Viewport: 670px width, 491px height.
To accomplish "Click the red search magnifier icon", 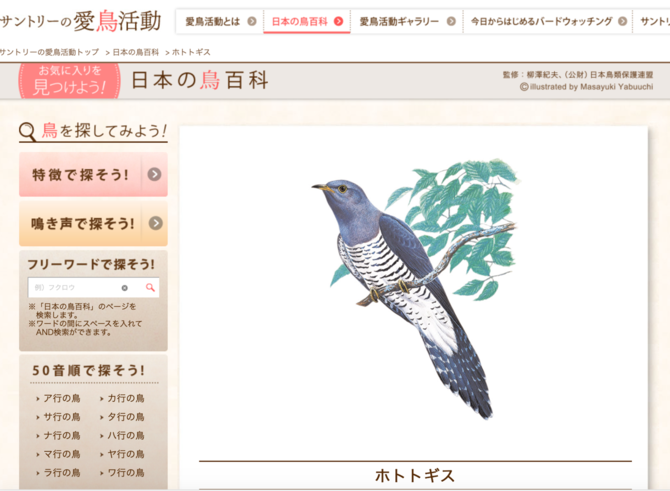I will pyautogui.click(x=150, y=288).
